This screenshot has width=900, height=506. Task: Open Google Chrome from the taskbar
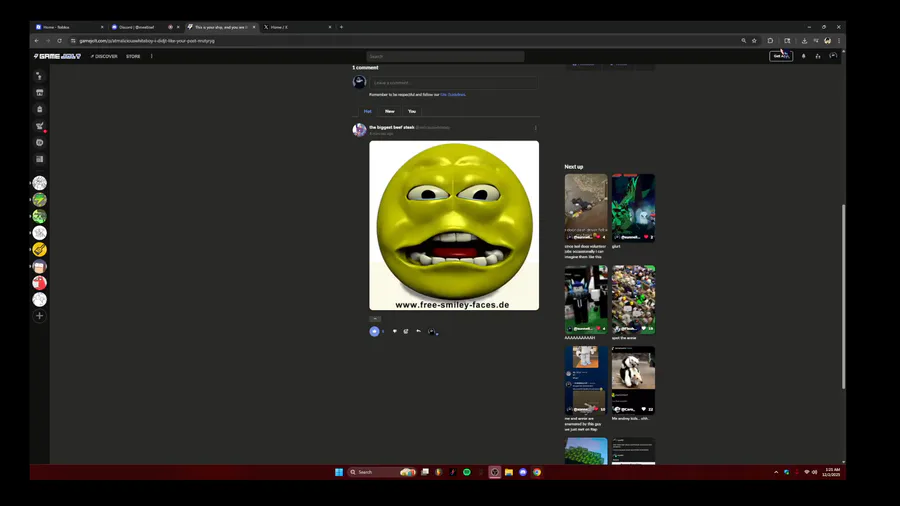[x=537, y=472]
